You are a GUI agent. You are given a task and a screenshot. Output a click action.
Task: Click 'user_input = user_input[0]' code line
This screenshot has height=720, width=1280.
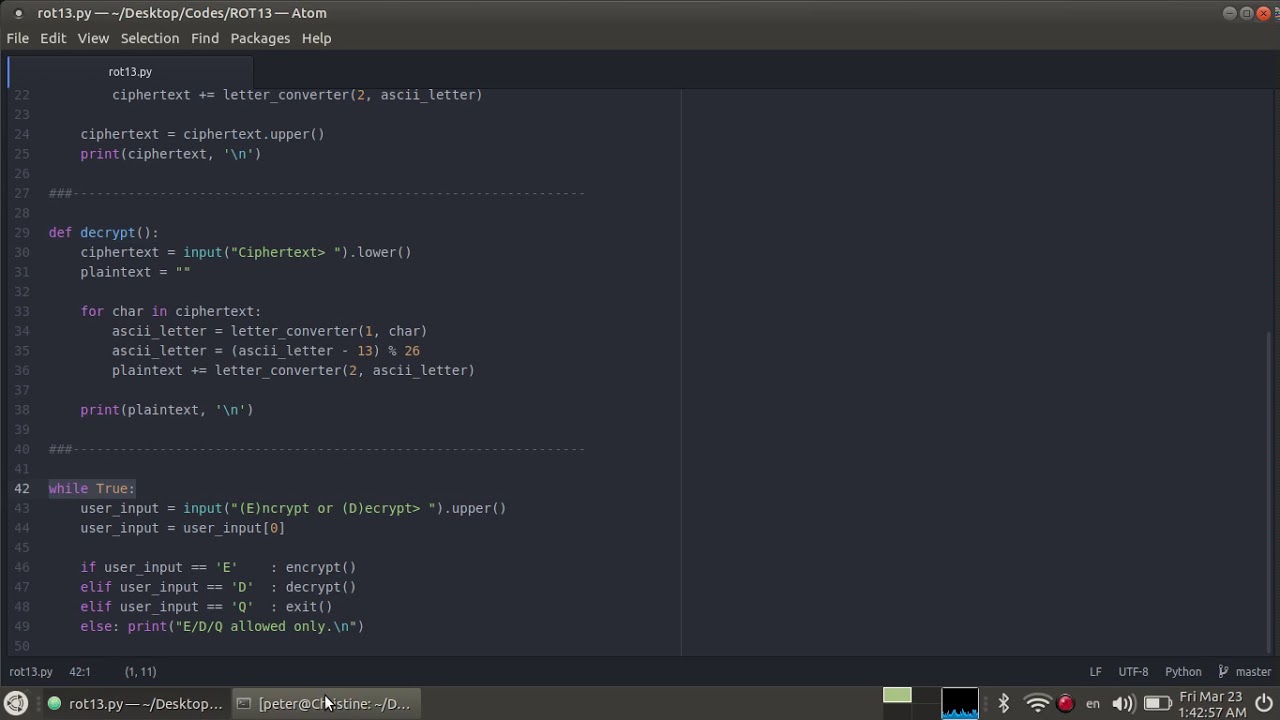click(182, 527)
